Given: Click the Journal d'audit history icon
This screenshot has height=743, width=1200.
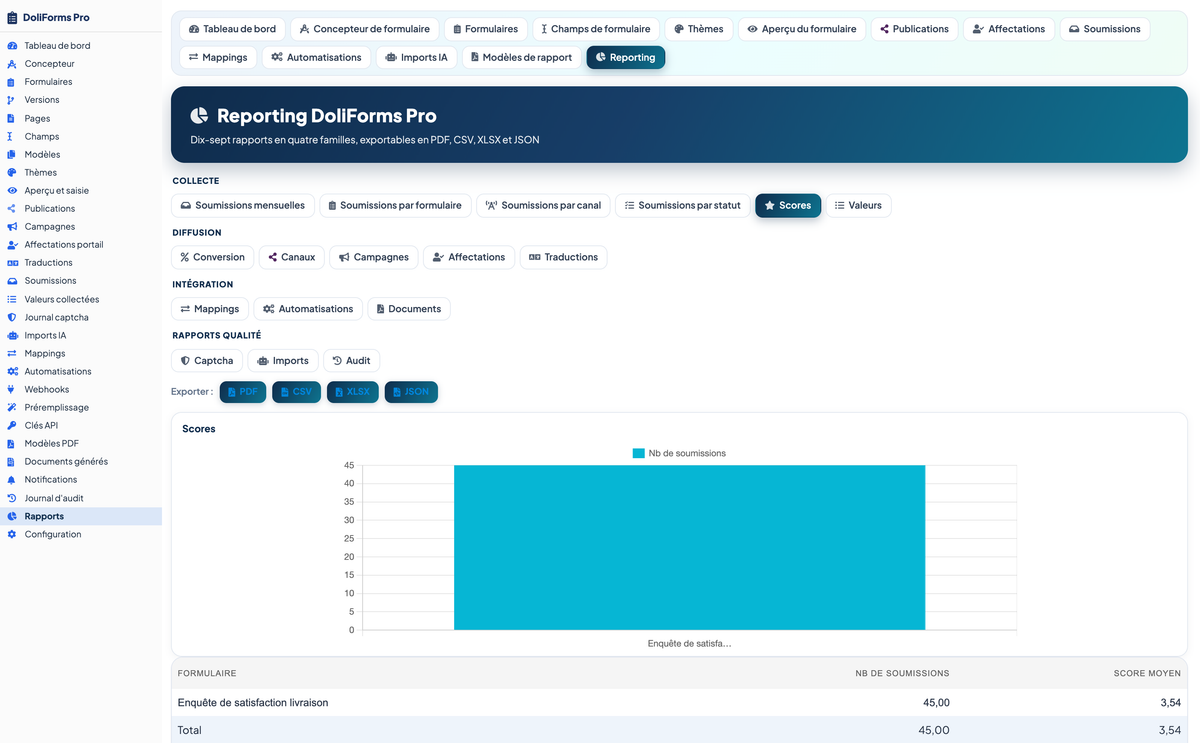Looking at the screenshot, I should point(12,498).
